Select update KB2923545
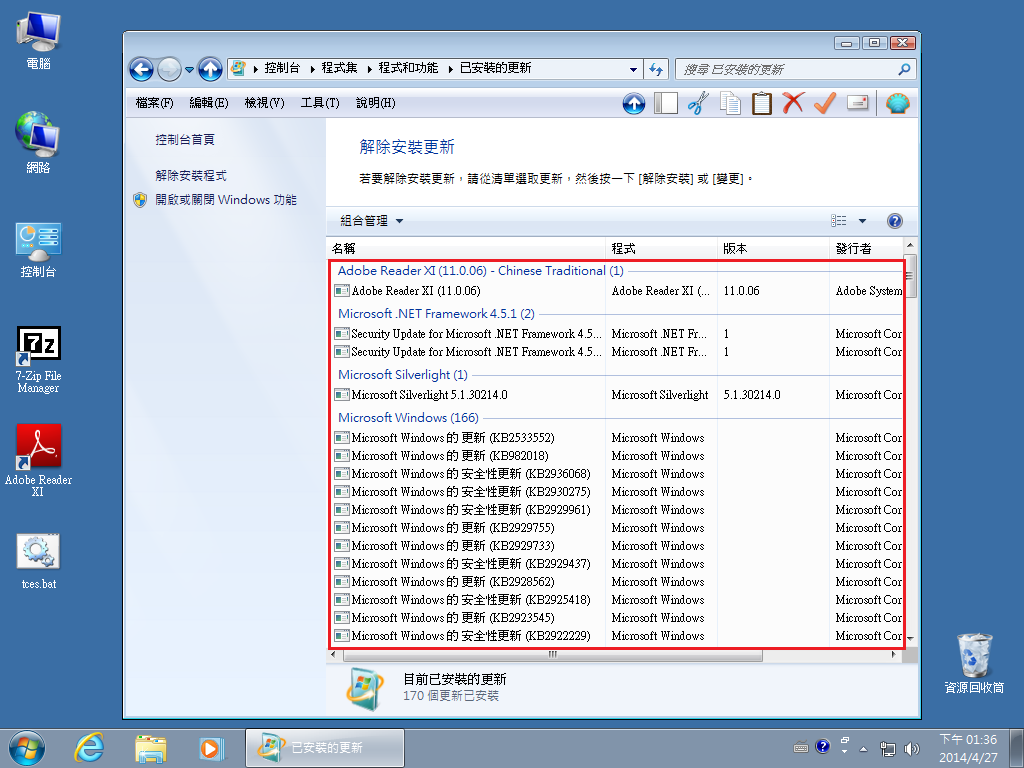Screen dimensions: 1024x768 616,617
